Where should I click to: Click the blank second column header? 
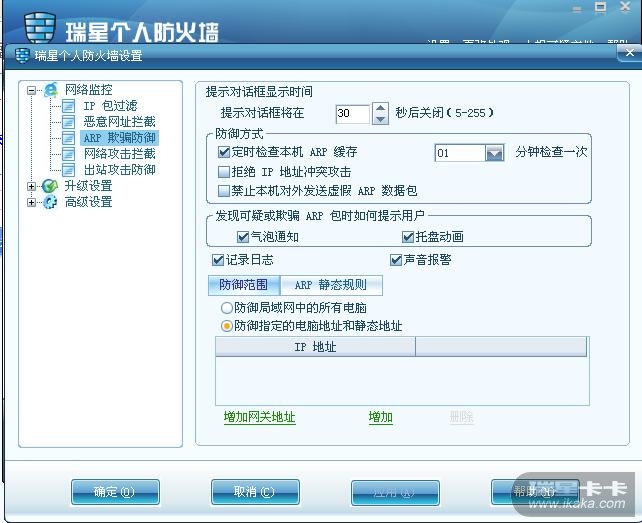coord(501,347)
